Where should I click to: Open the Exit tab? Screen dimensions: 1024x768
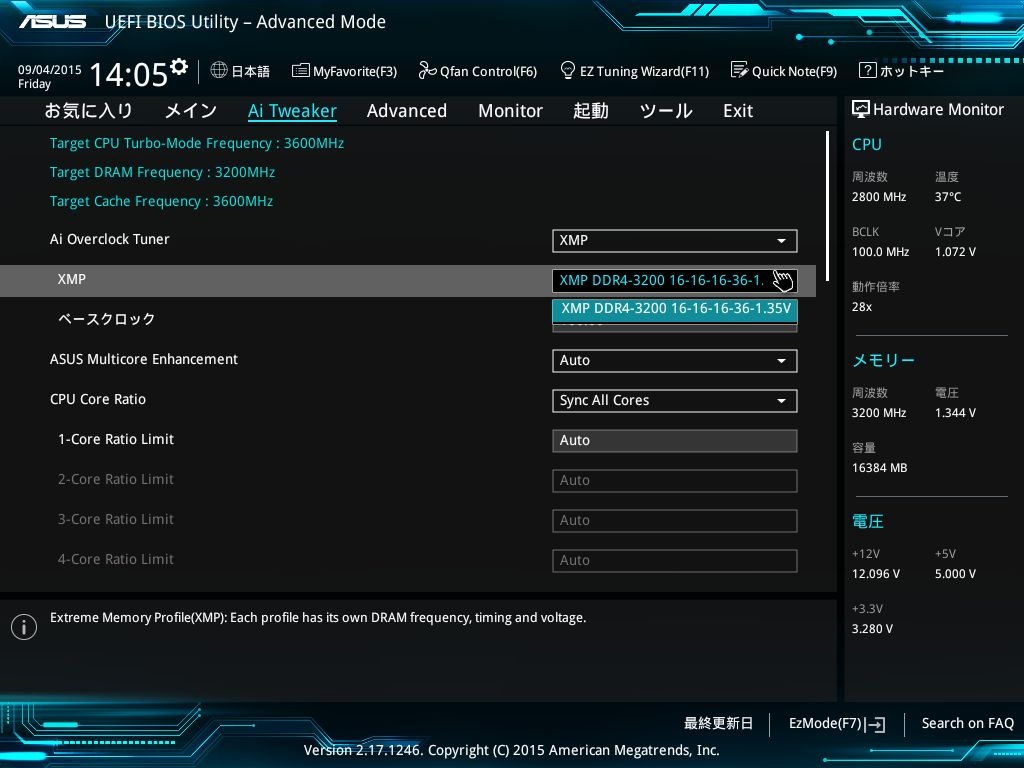coord(738,110)
